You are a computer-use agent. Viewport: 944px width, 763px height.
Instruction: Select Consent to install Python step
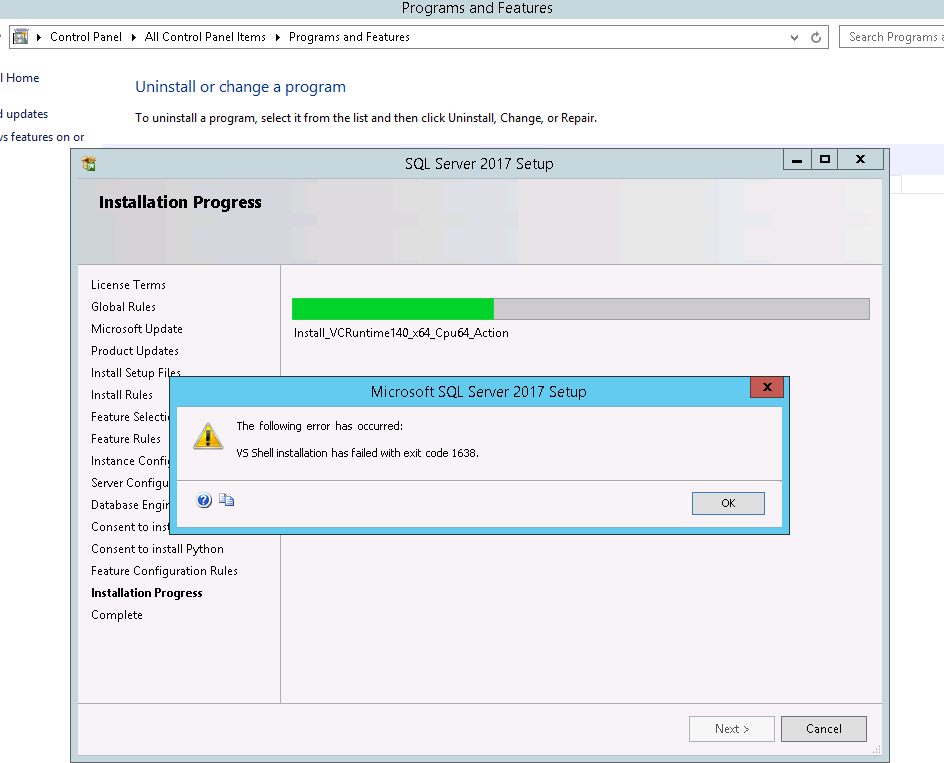coord(157,549)
